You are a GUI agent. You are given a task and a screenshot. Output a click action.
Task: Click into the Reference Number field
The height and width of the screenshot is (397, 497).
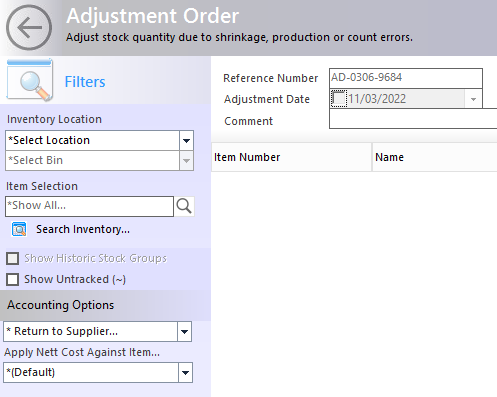point(406,78)
